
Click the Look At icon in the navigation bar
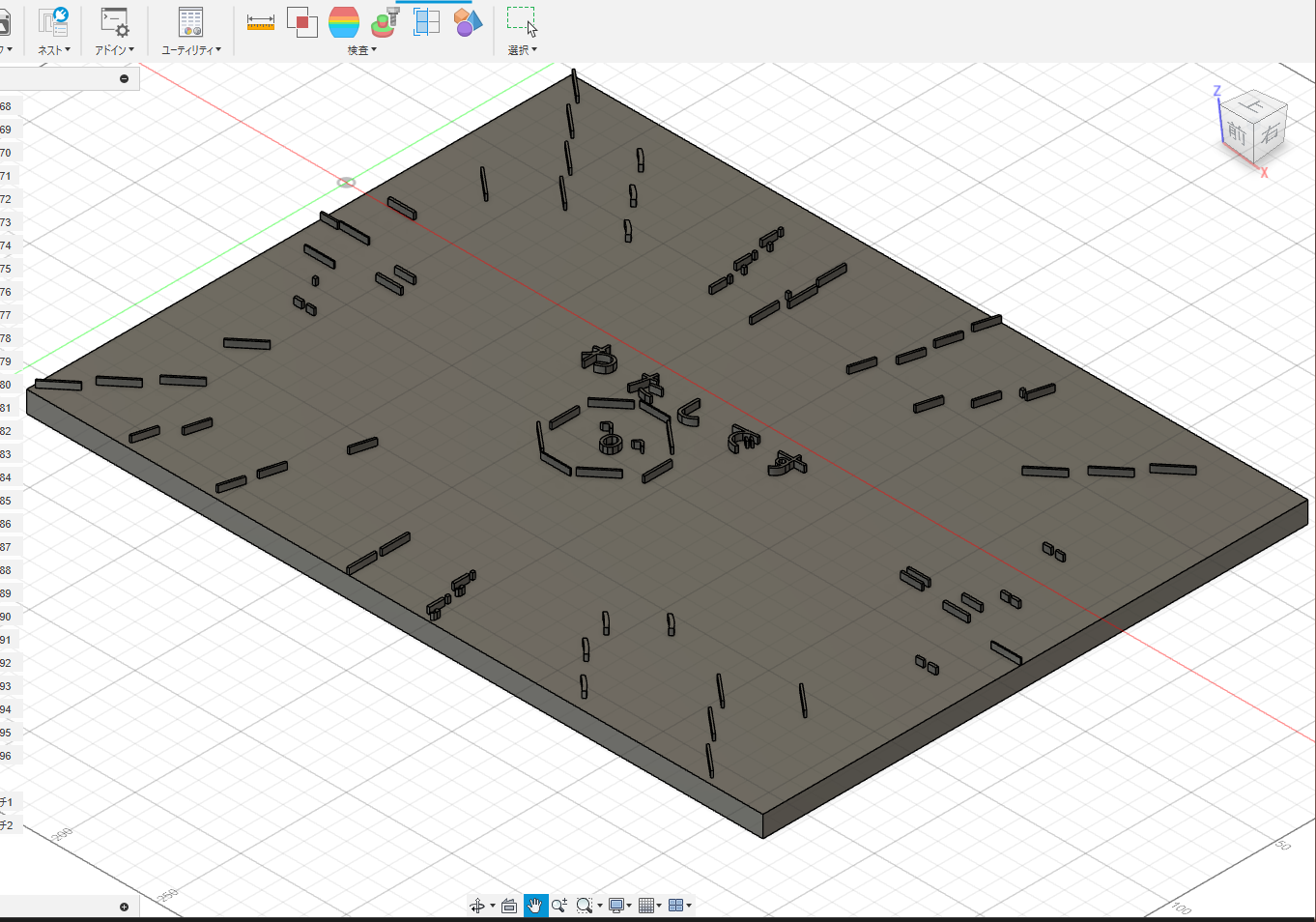(x=509, y=906)
